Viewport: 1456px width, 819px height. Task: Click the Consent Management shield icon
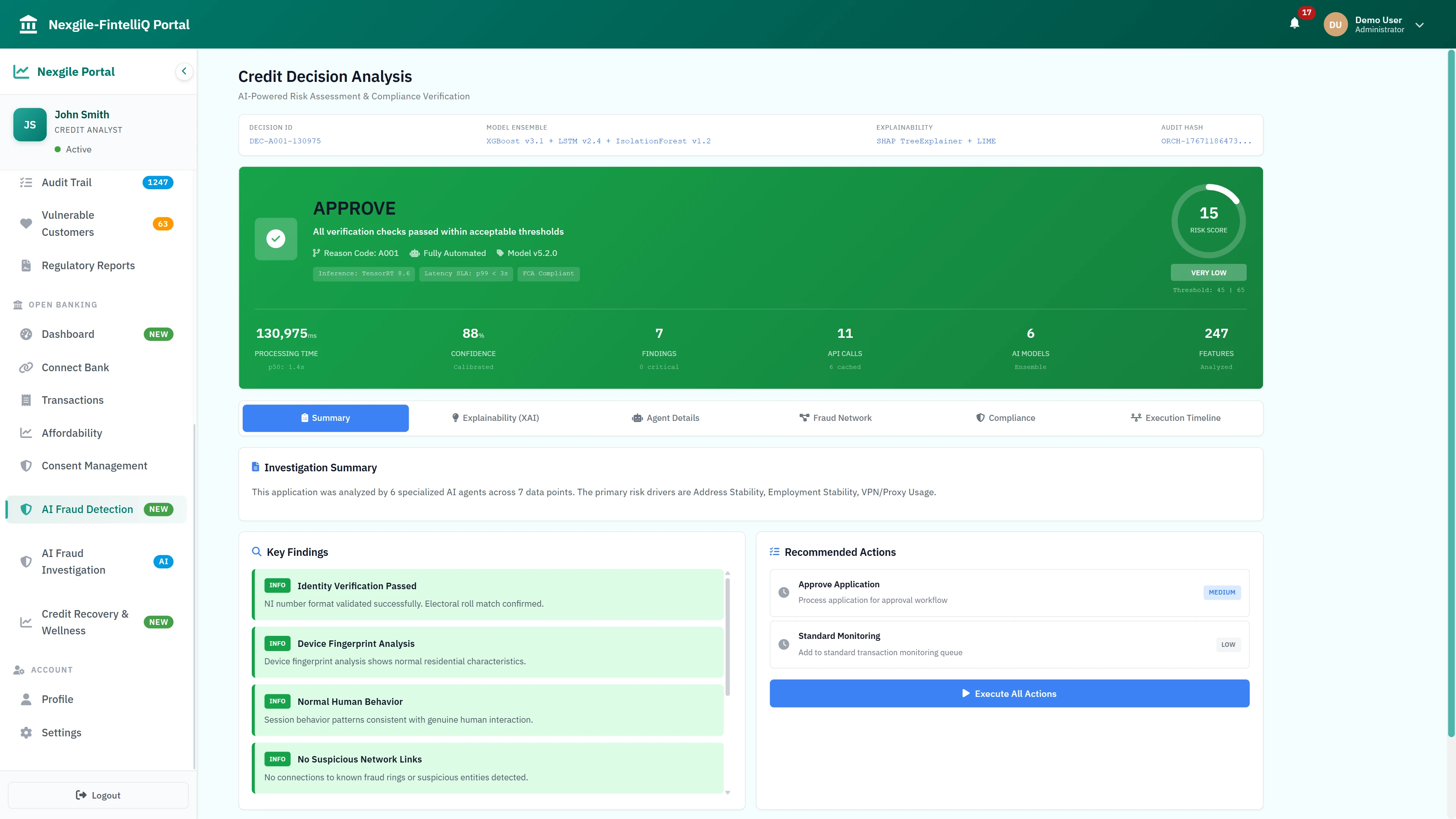pyautogui.click(x=26, y=465)
